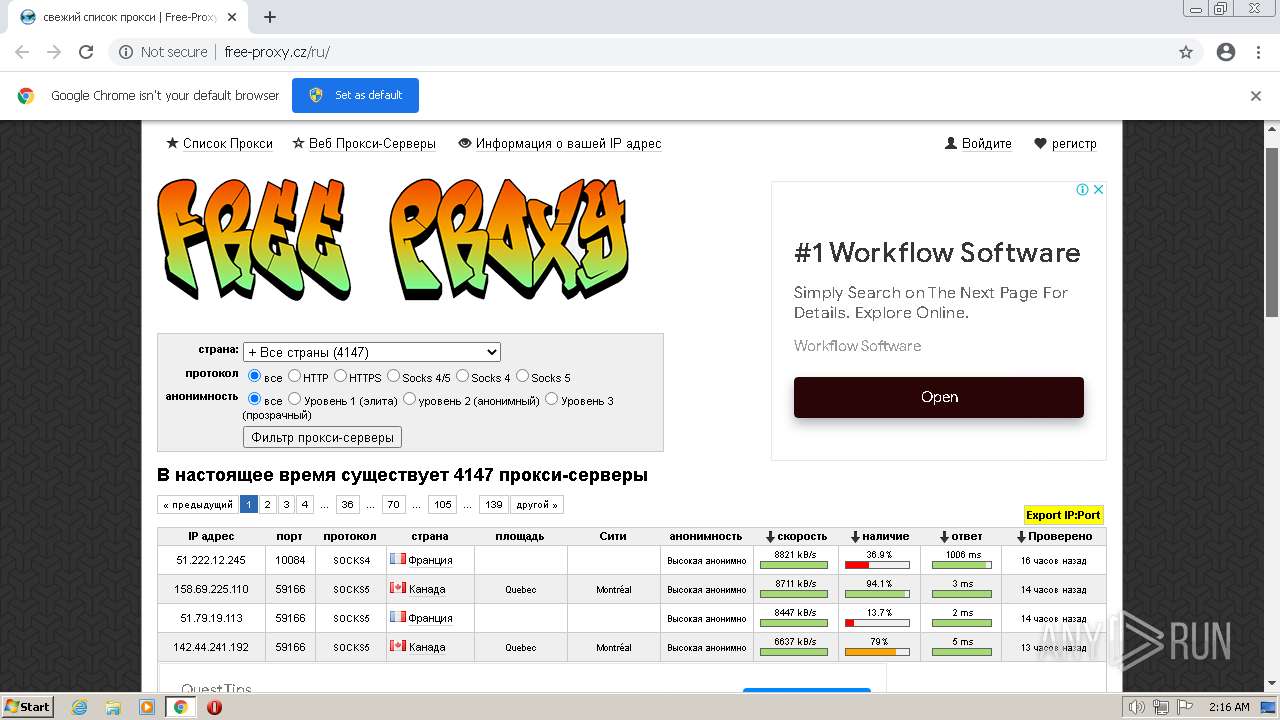Viewport: 1280px width, 720px height.
Task: Open File Explorer folder icon in taskbar
Action: click(x=113, y=707)
